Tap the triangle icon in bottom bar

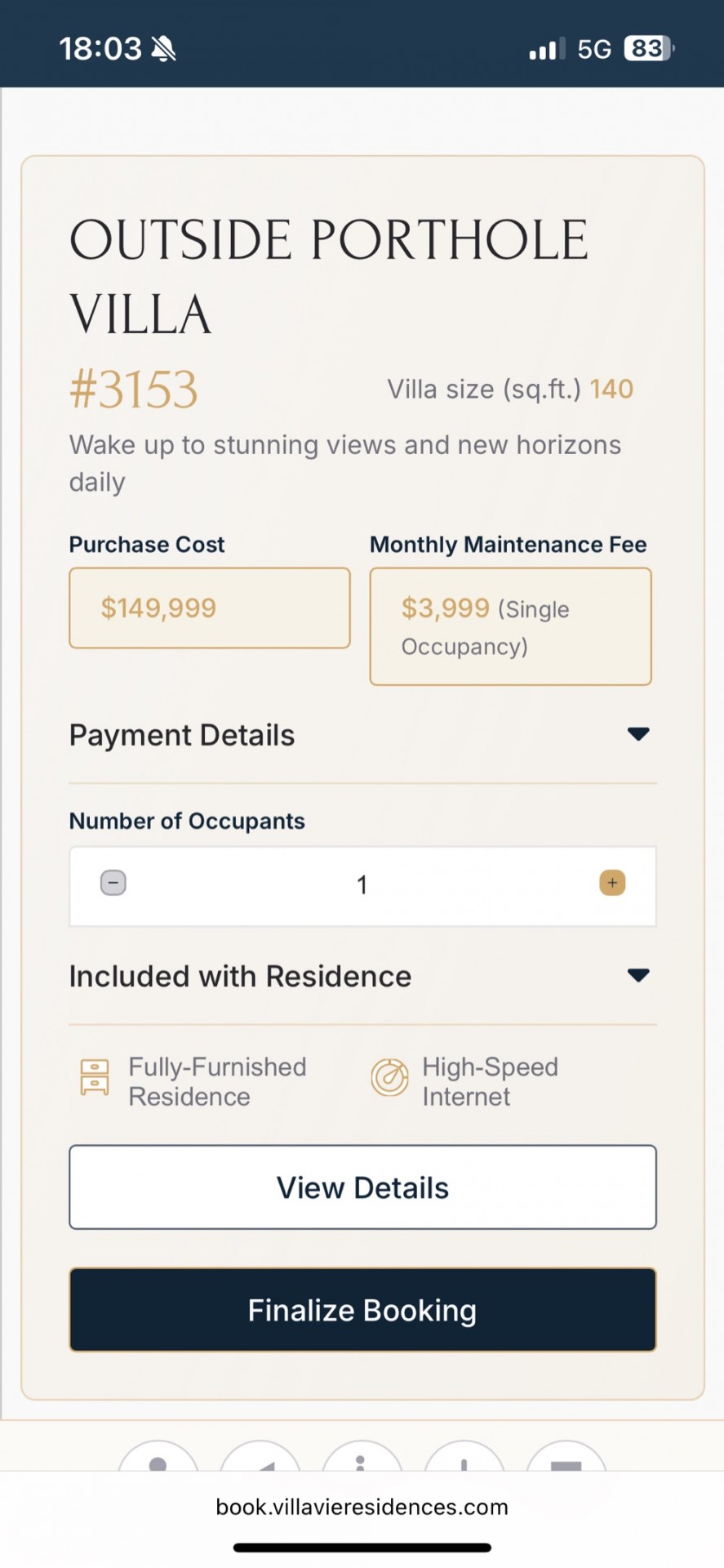(x=260, y=1462)
